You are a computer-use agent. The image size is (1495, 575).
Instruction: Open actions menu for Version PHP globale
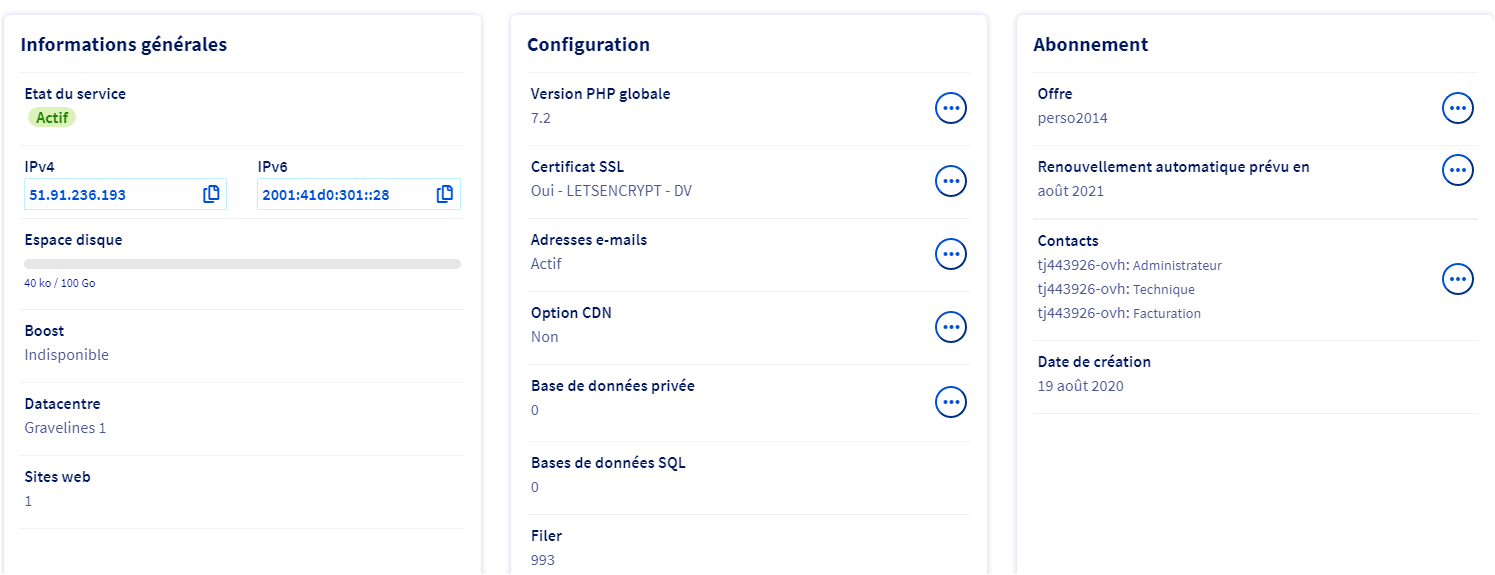click(951, 108)
